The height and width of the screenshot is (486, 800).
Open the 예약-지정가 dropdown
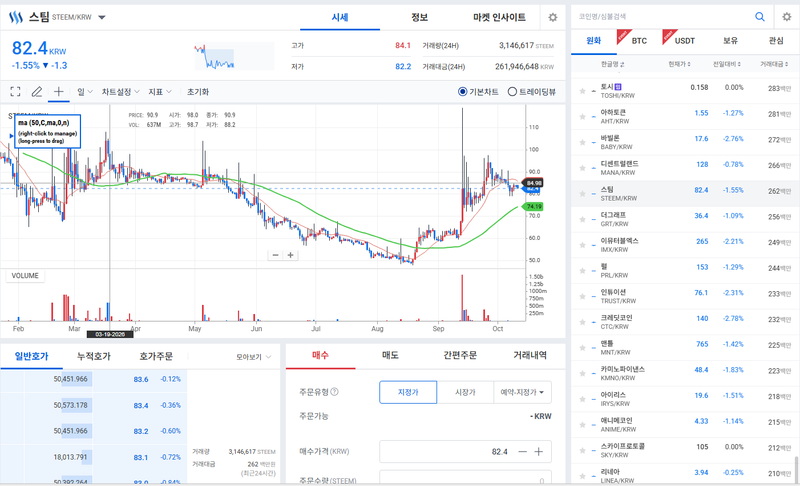(522, 392)
